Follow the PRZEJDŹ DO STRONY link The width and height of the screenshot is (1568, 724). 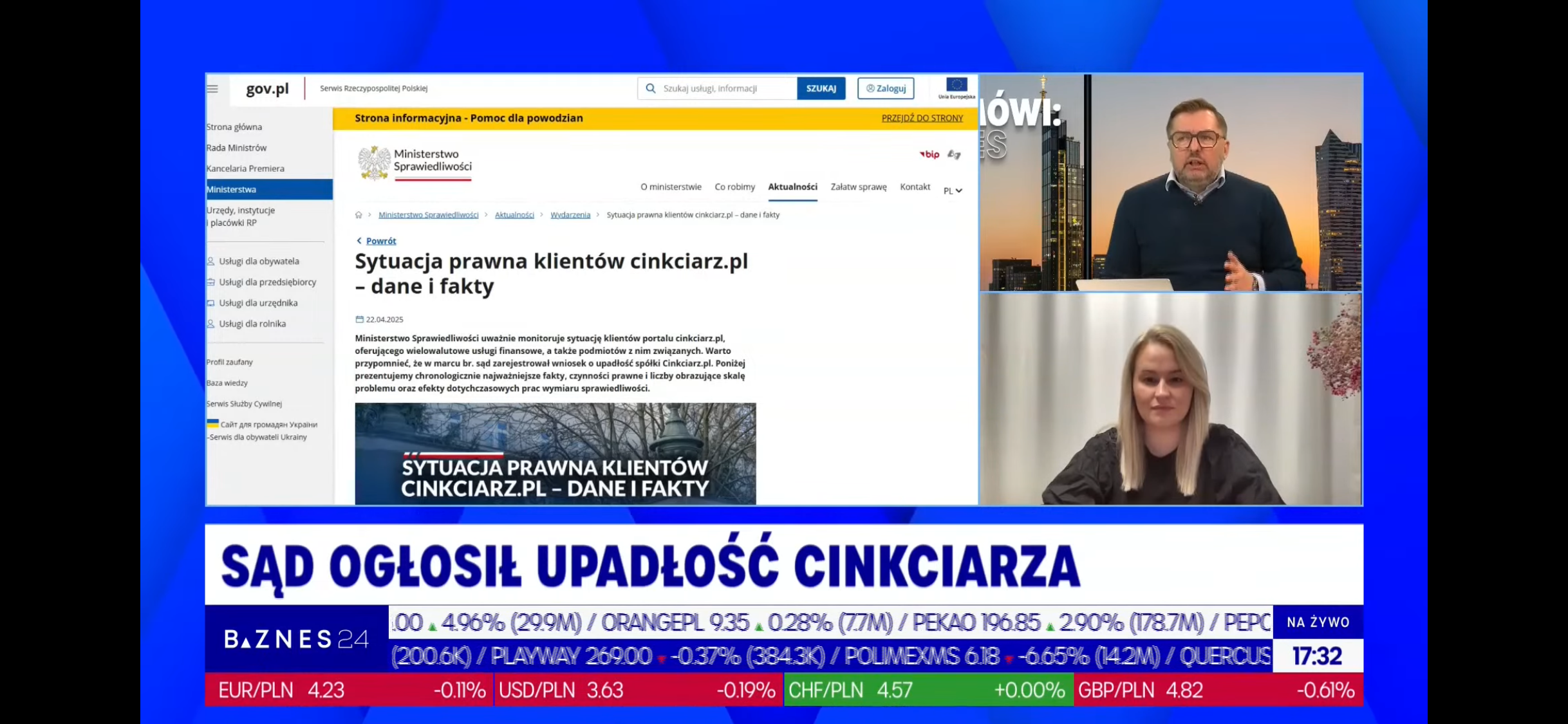922,118
